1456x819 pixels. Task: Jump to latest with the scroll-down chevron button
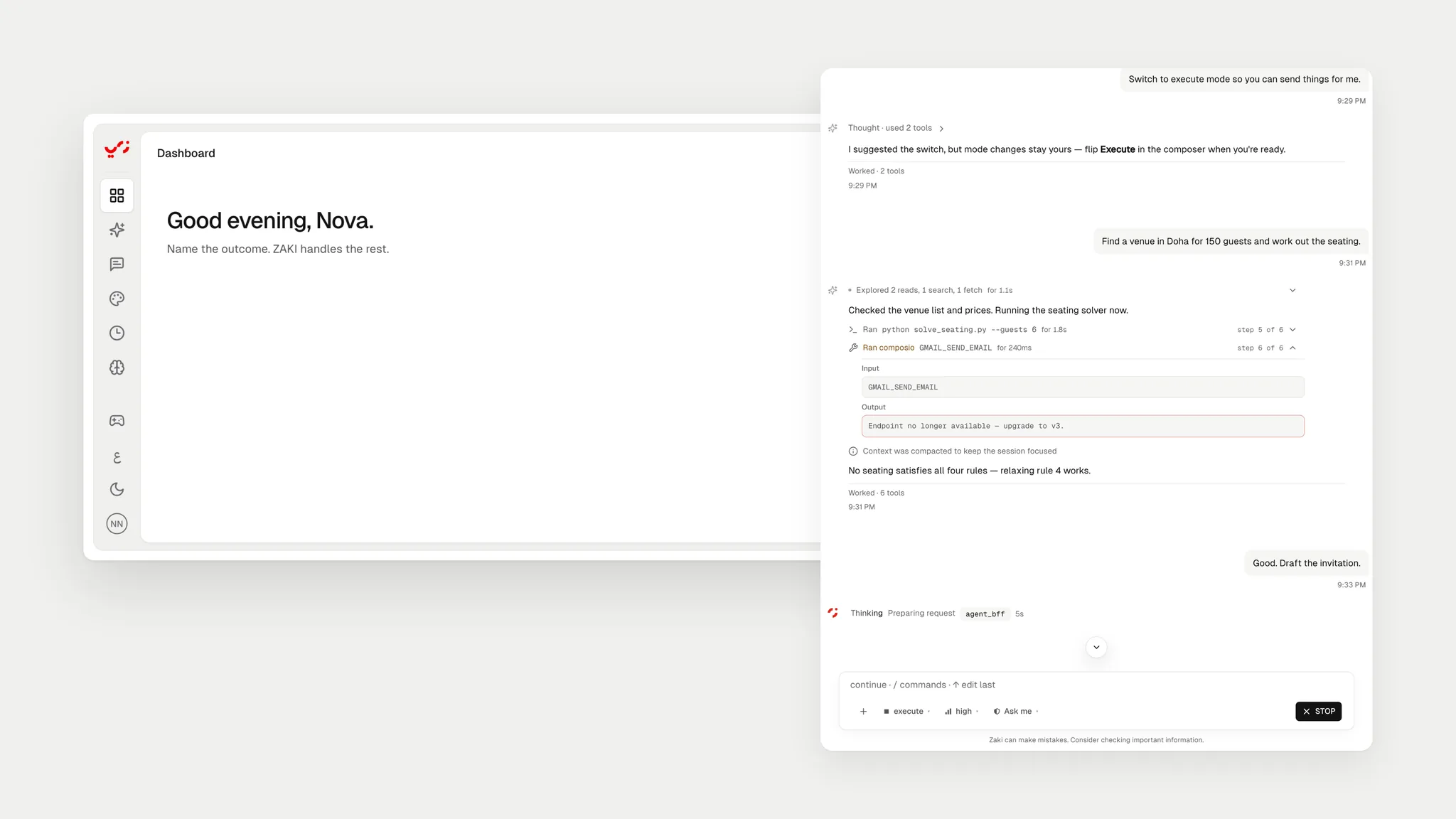(1096, 647)
